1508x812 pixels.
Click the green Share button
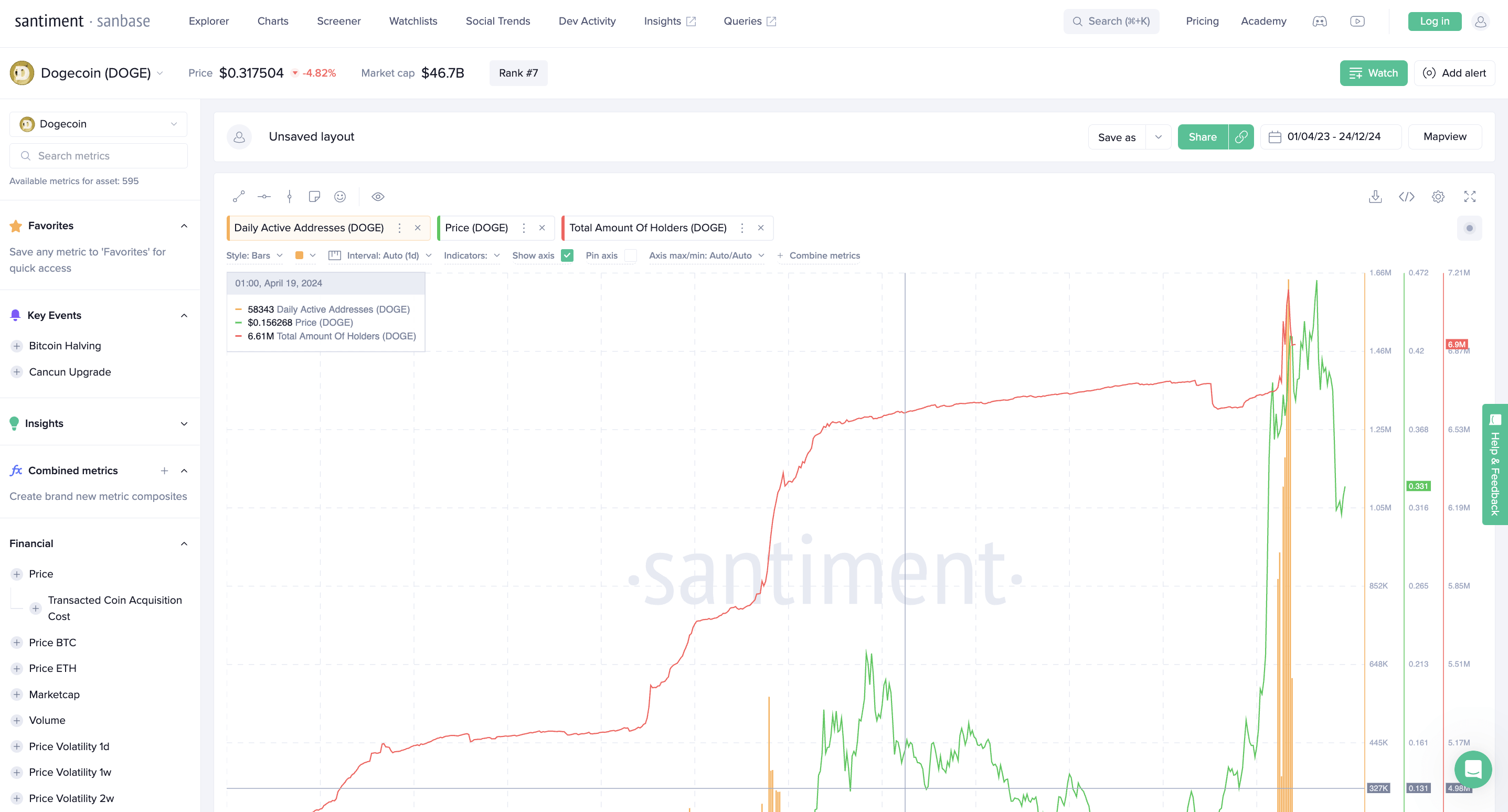coord(1203,137)
